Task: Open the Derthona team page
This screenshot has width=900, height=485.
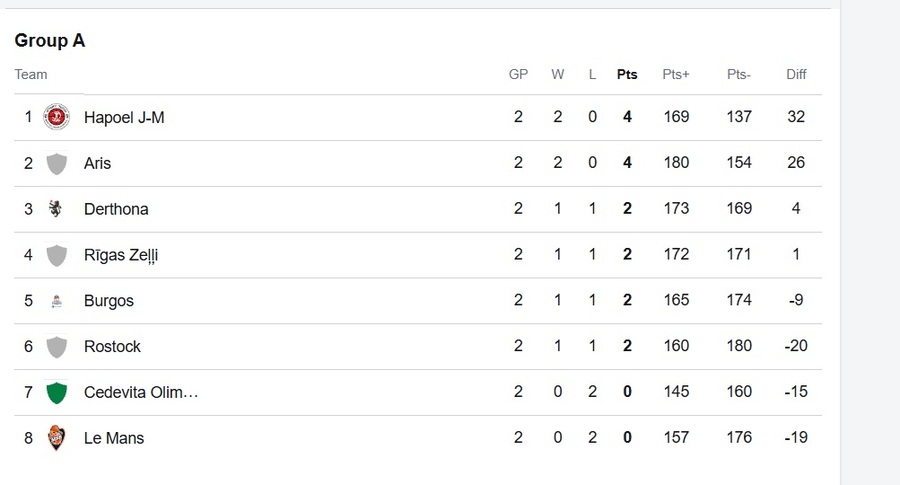Action: coord(116,209)
